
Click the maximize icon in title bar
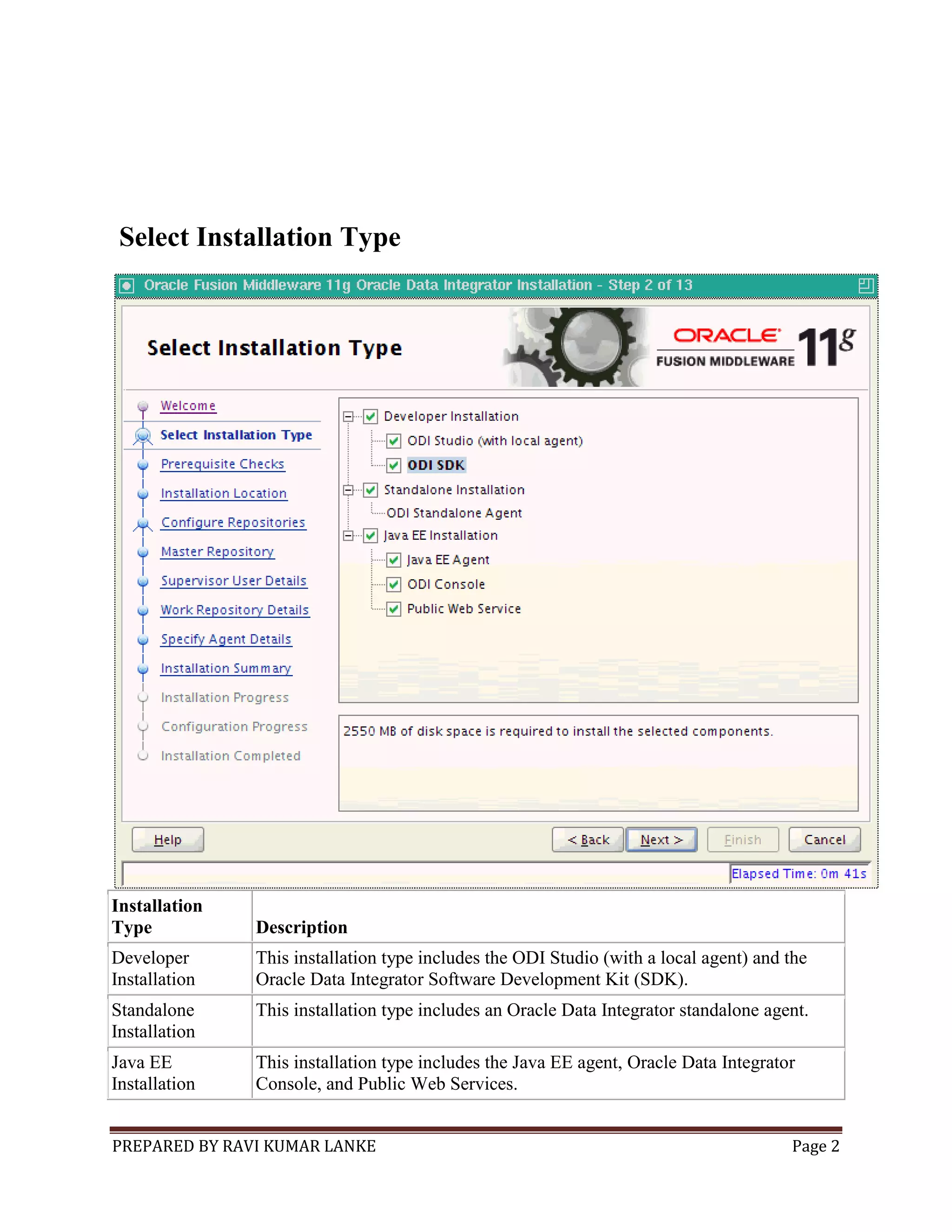[866, 286]
